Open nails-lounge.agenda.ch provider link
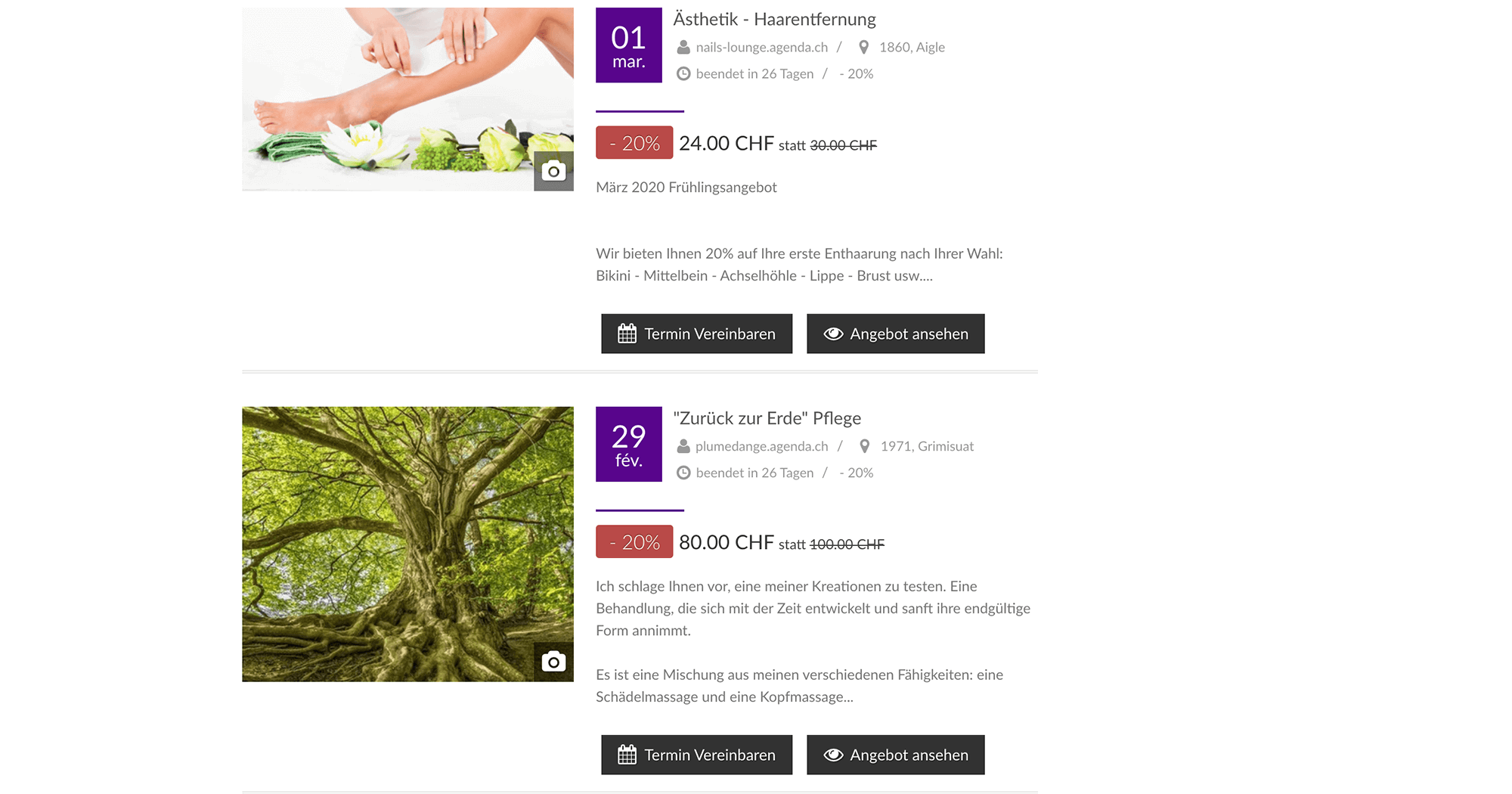 pos(761,47)
